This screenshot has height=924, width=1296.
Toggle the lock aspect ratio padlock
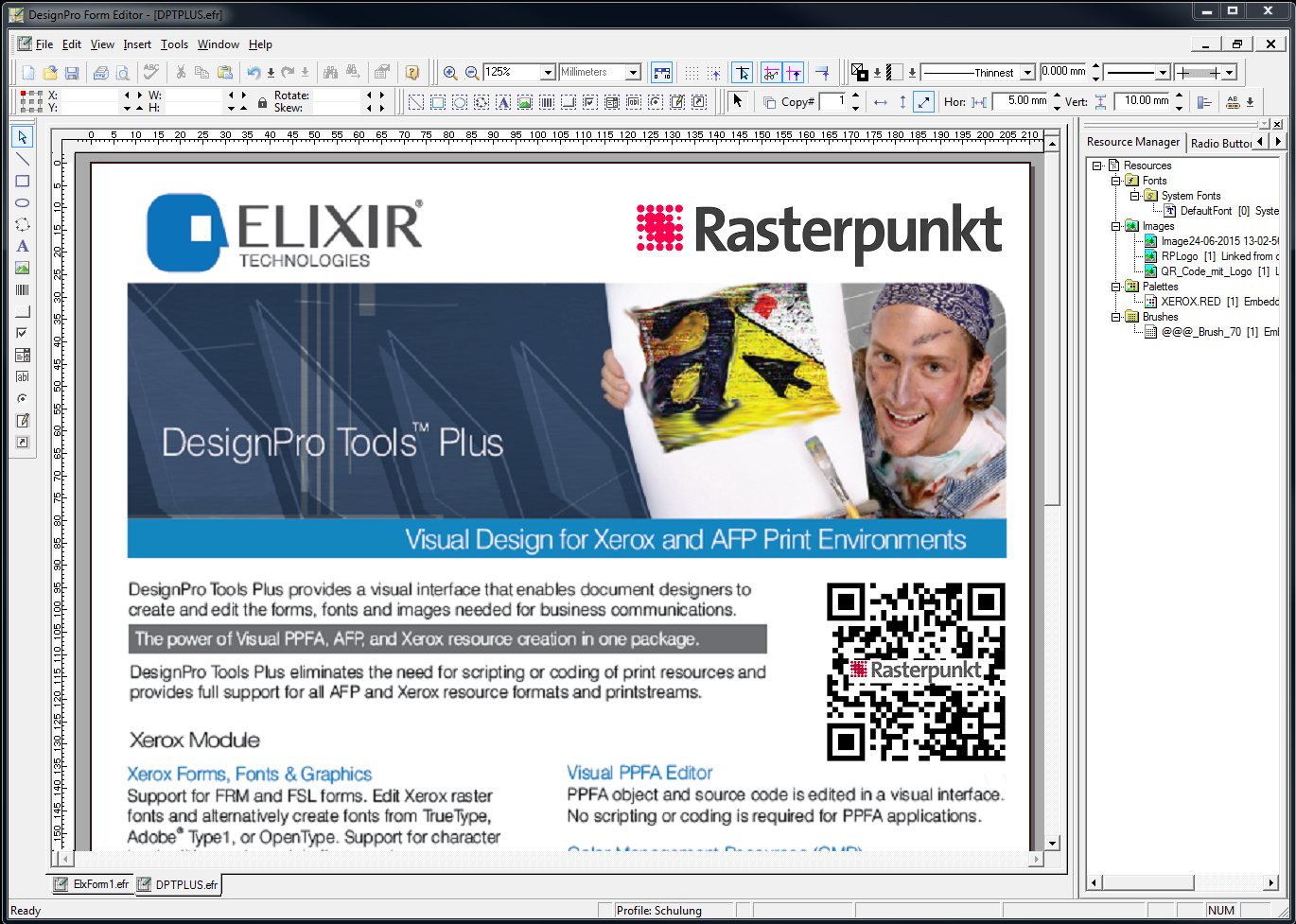pos(262,102)
